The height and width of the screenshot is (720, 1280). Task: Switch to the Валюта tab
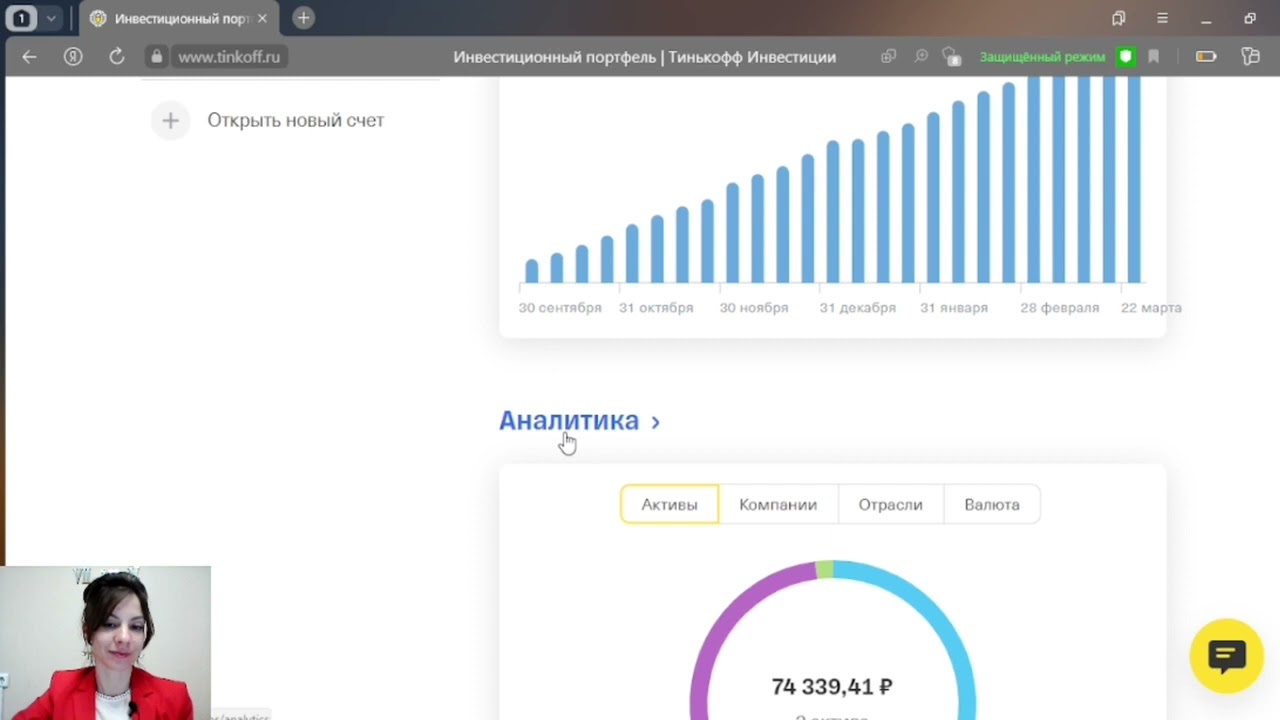coord(992,504)
